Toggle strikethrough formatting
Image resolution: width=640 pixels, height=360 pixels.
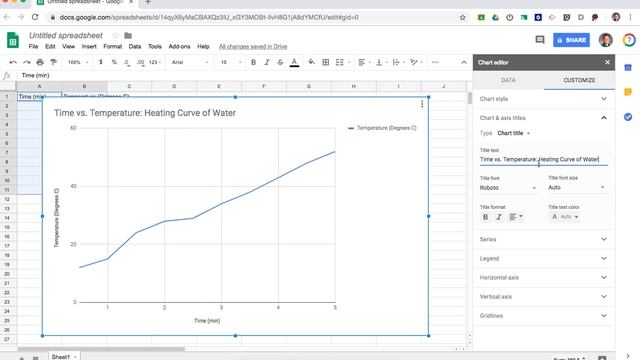280,62
